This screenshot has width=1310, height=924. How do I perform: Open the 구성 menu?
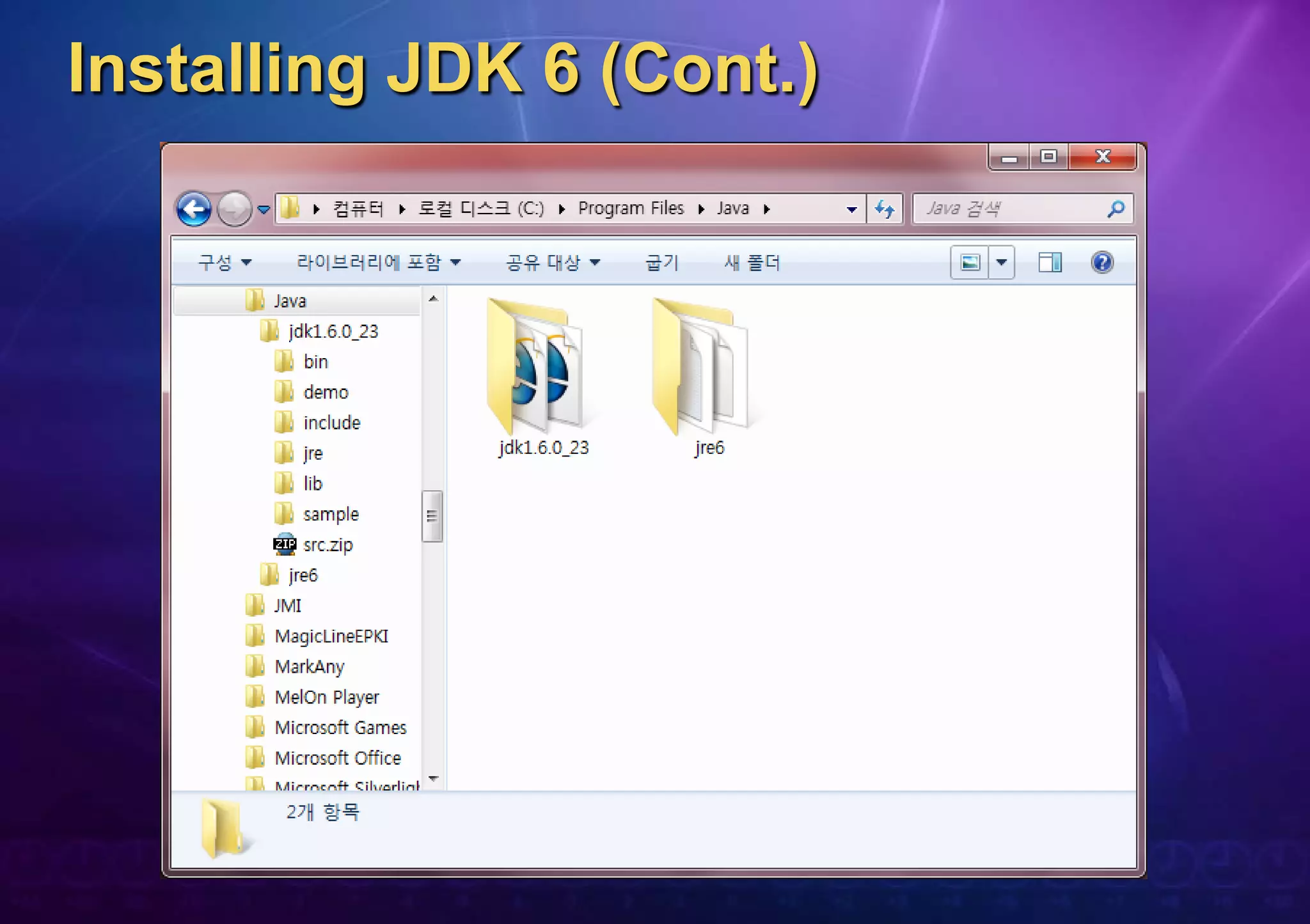point(225,262)
